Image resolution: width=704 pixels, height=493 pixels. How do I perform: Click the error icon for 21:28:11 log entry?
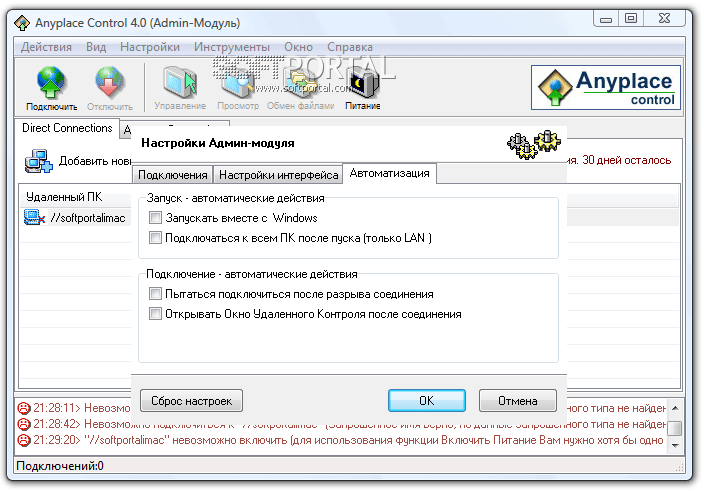23,408
